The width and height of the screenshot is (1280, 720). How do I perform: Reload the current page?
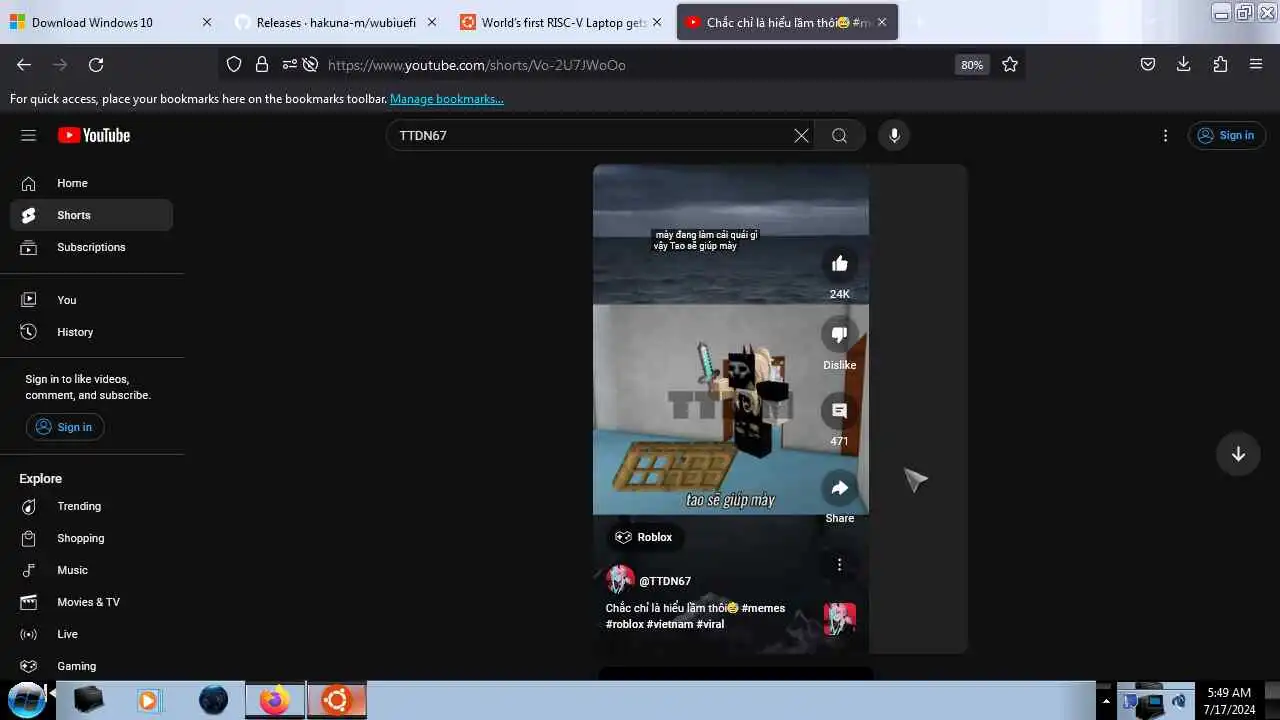tap(96, 64)
